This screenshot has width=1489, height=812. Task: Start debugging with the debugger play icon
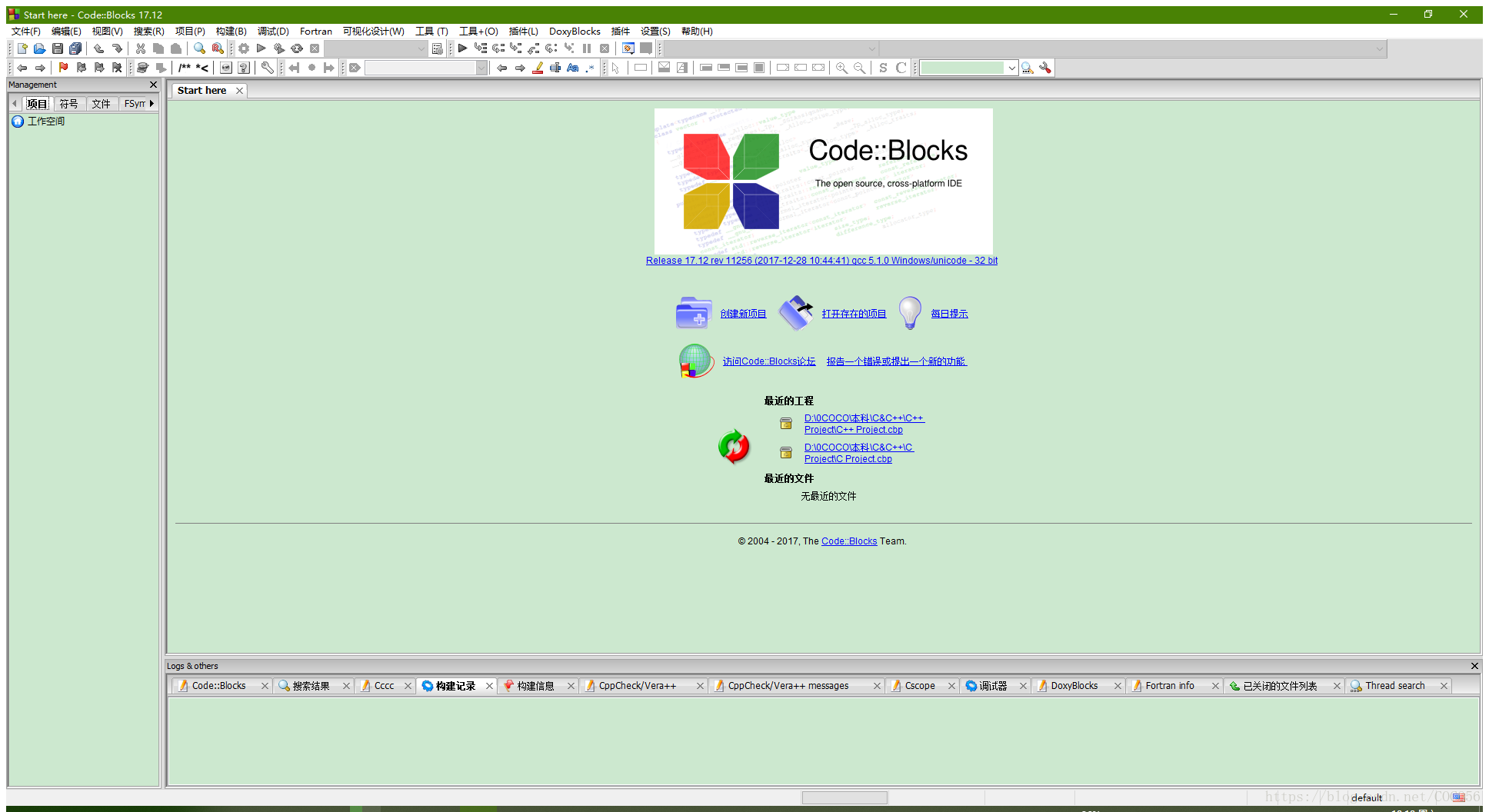(462, 48)
